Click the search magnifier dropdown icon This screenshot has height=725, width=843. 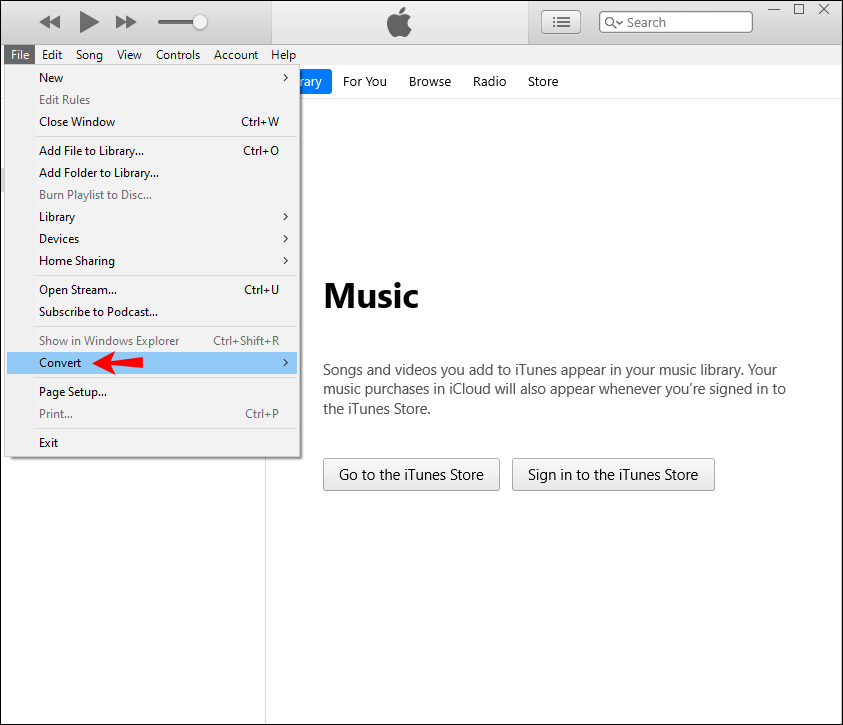pyautogui.click(x=613, y=23)
